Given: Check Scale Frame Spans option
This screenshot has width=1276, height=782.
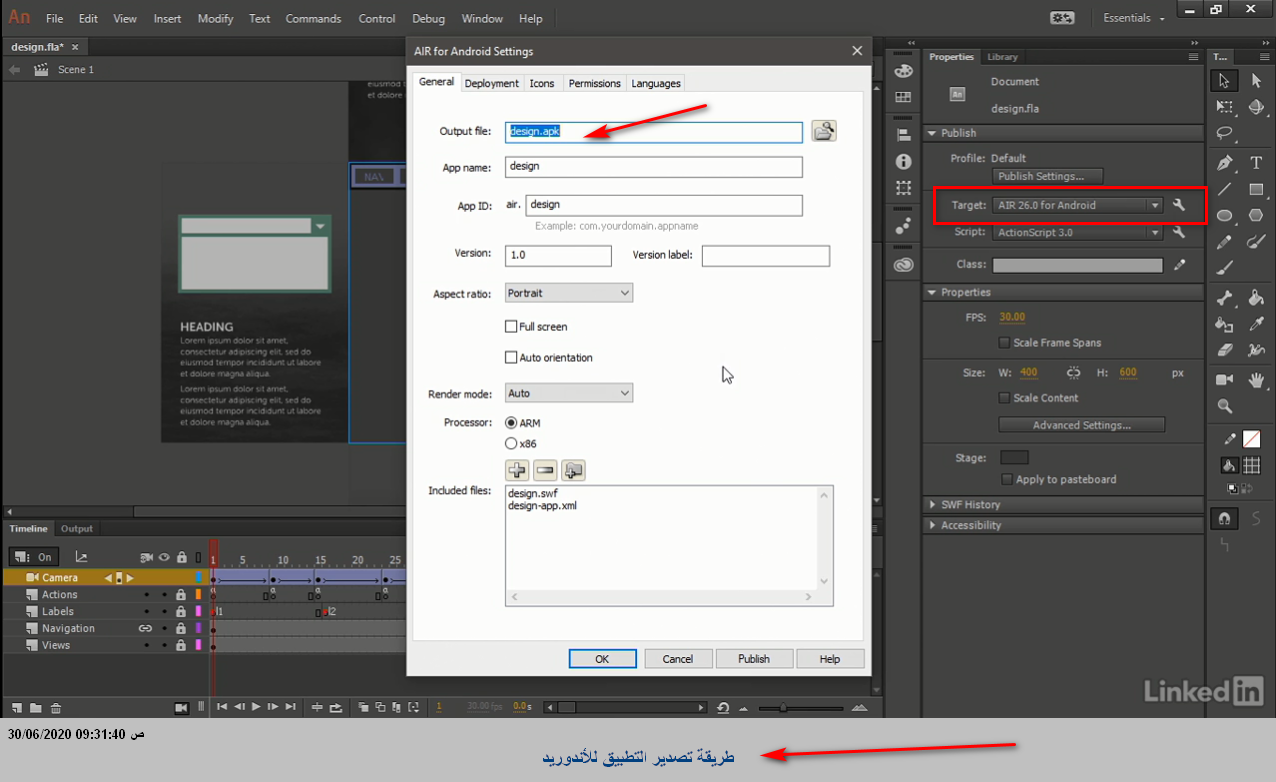Looking at the screenshot, I should [1004, 343].
